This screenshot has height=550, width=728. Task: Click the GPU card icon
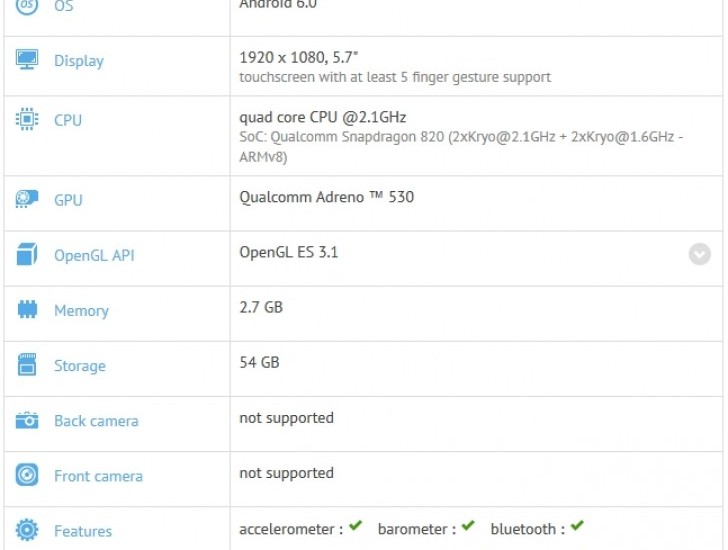click(27, 200)
